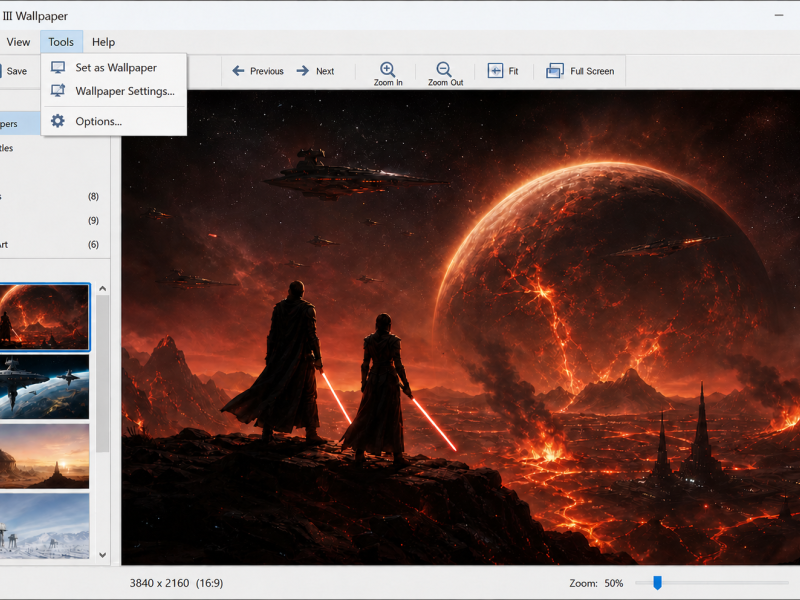Switch to Full Screen view
800x600 pixels.
point(580,71)
